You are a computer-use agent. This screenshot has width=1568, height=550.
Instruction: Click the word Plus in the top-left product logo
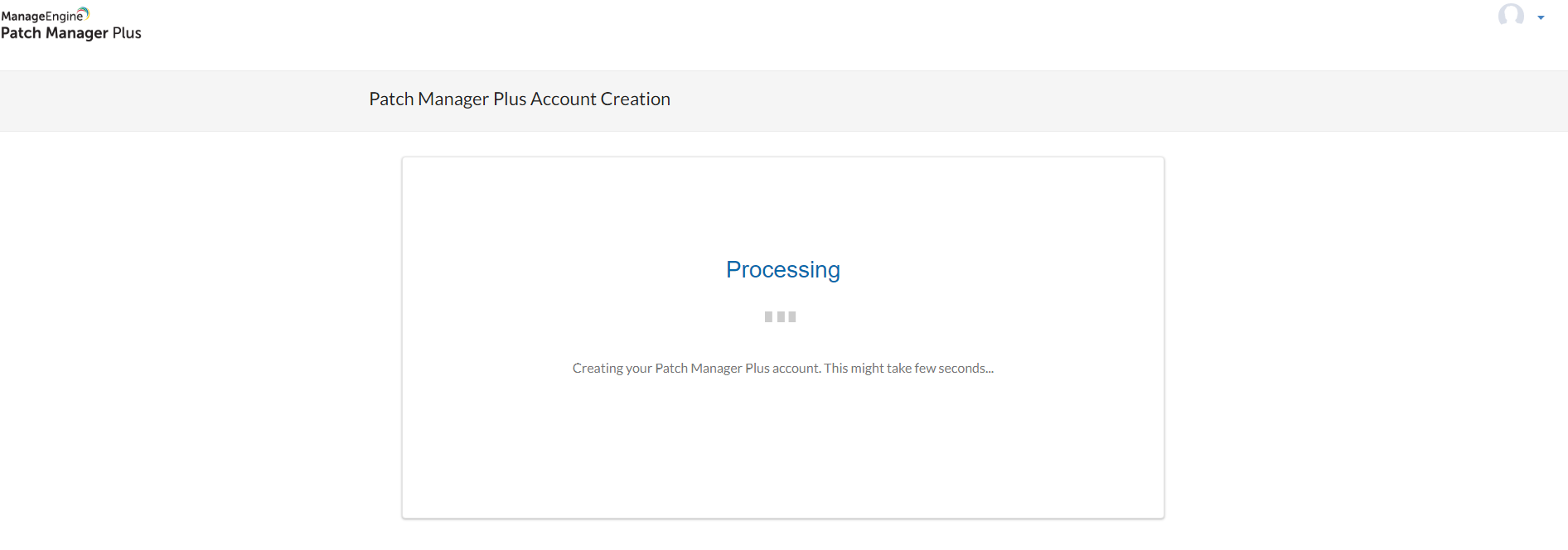click(127, 33)
